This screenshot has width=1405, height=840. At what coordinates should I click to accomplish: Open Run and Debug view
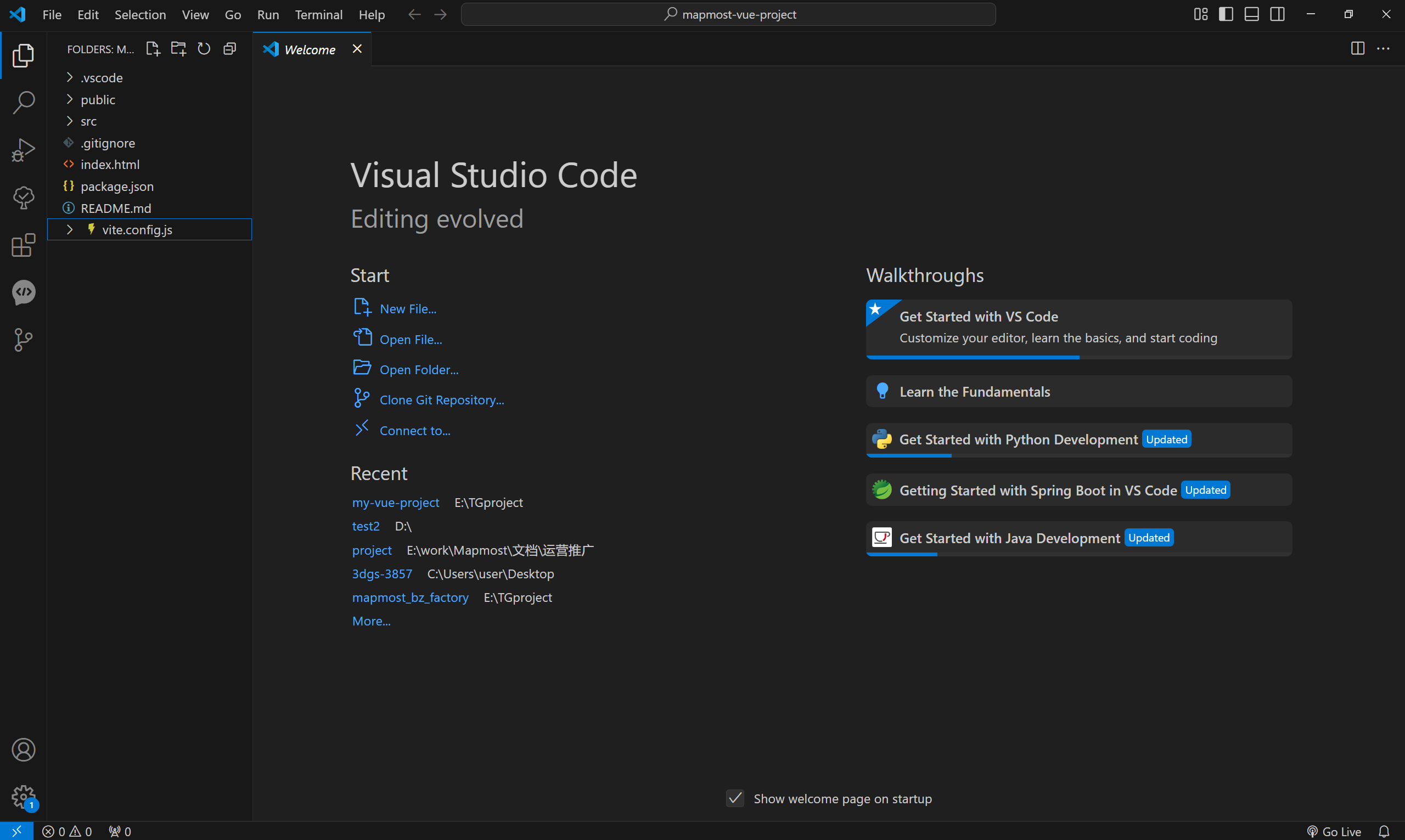tap(23, 150)
